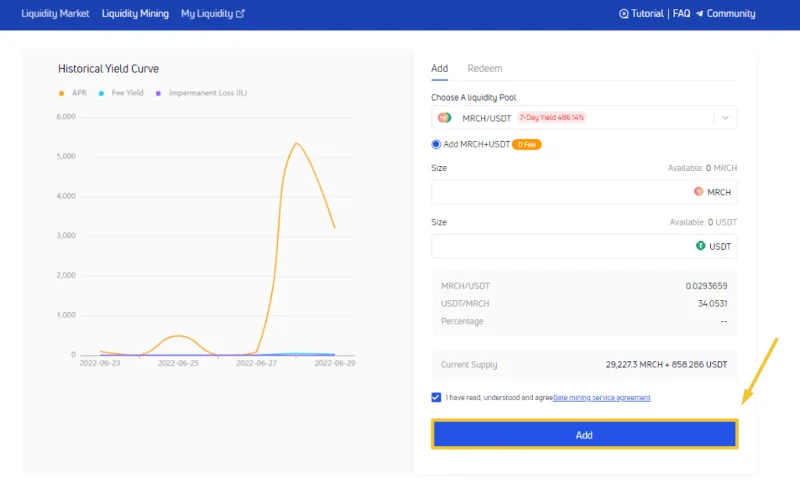
Task: Click the Percentage row label
Action: click(x=462, y=322)
